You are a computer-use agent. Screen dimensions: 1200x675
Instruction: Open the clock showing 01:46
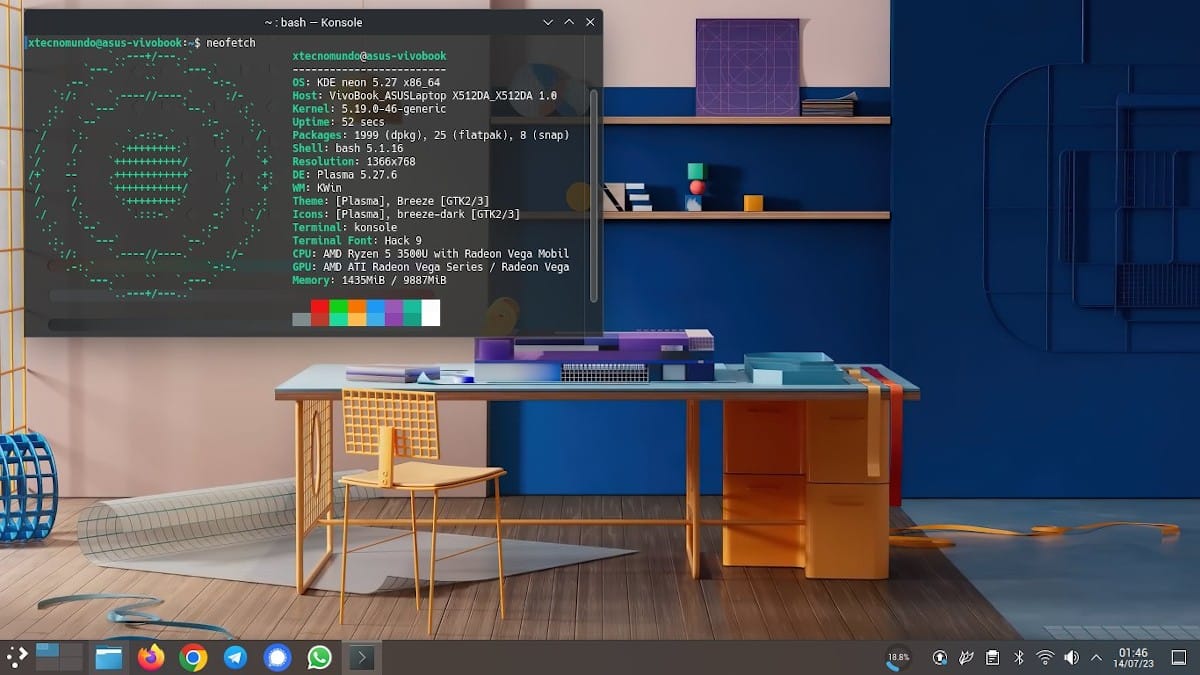coord(1133,657)
